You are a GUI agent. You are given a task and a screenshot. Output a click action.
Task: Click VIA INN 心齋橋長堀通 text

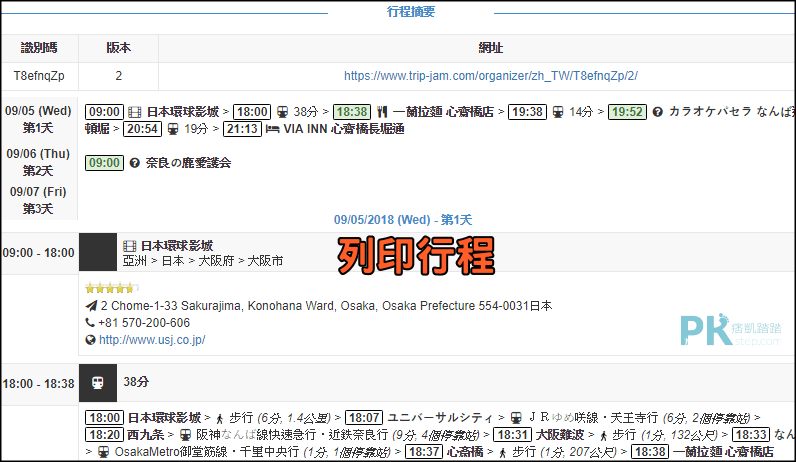click(x=344, y=129)
